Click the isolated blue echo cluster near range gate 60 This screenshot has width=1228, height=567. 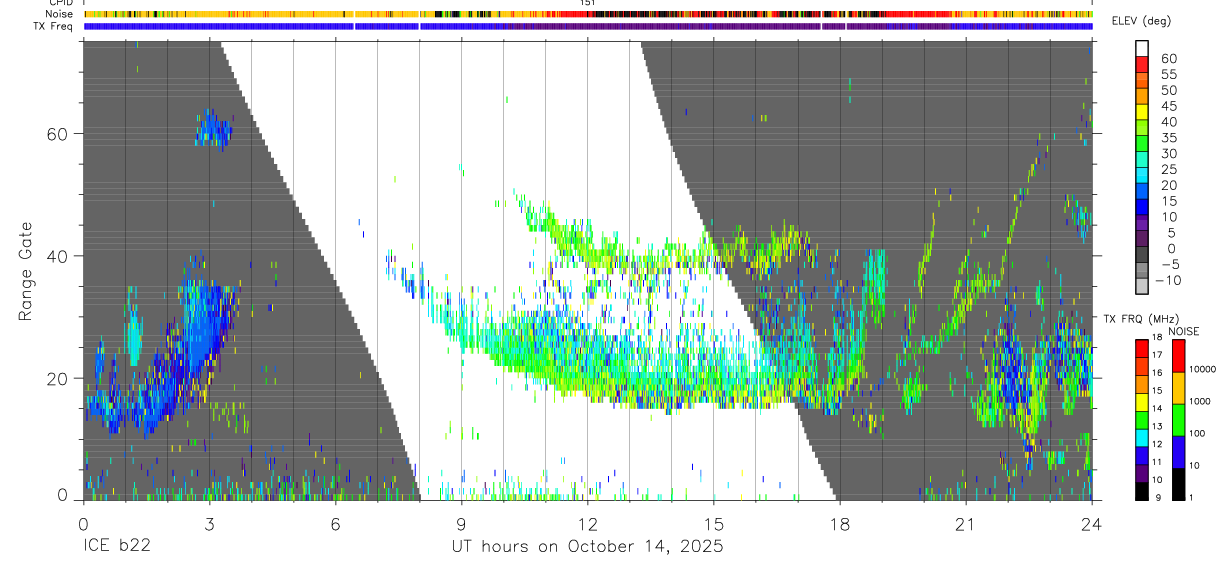pyautogui.click(x=212, y=128)
